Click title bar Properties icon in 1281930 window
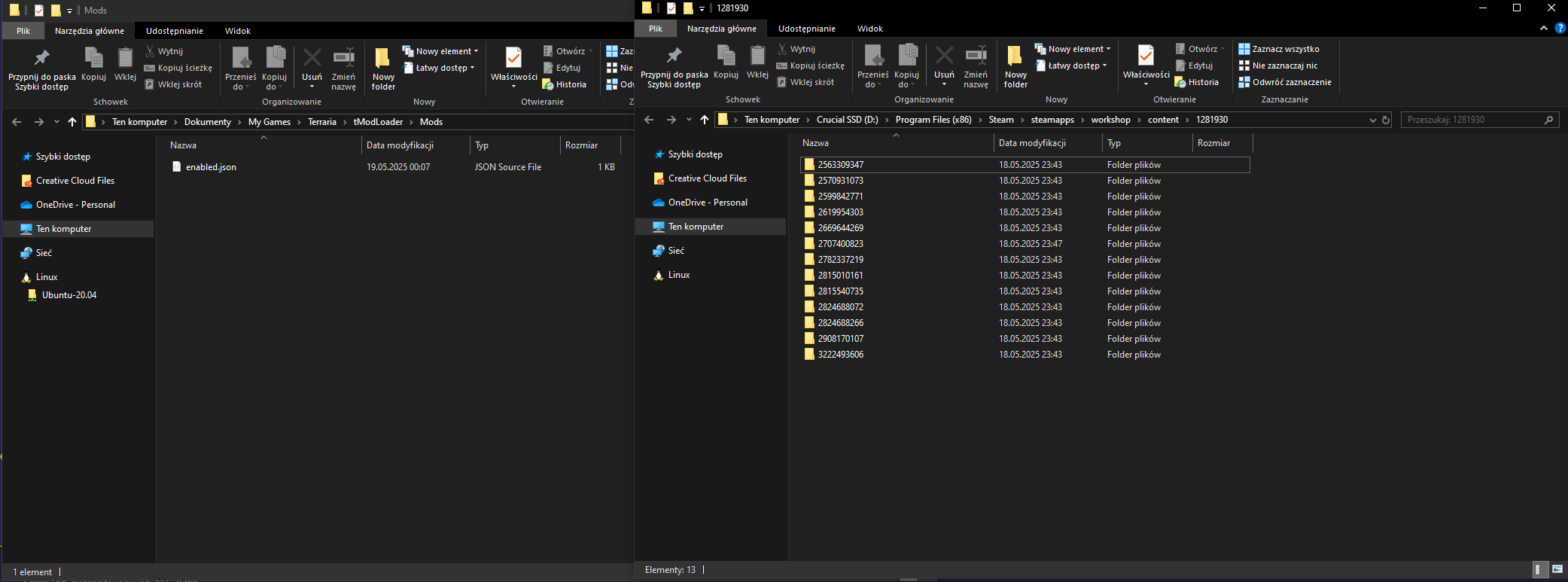Viewport: 1568px width, 582px height. tap(671, 8)
